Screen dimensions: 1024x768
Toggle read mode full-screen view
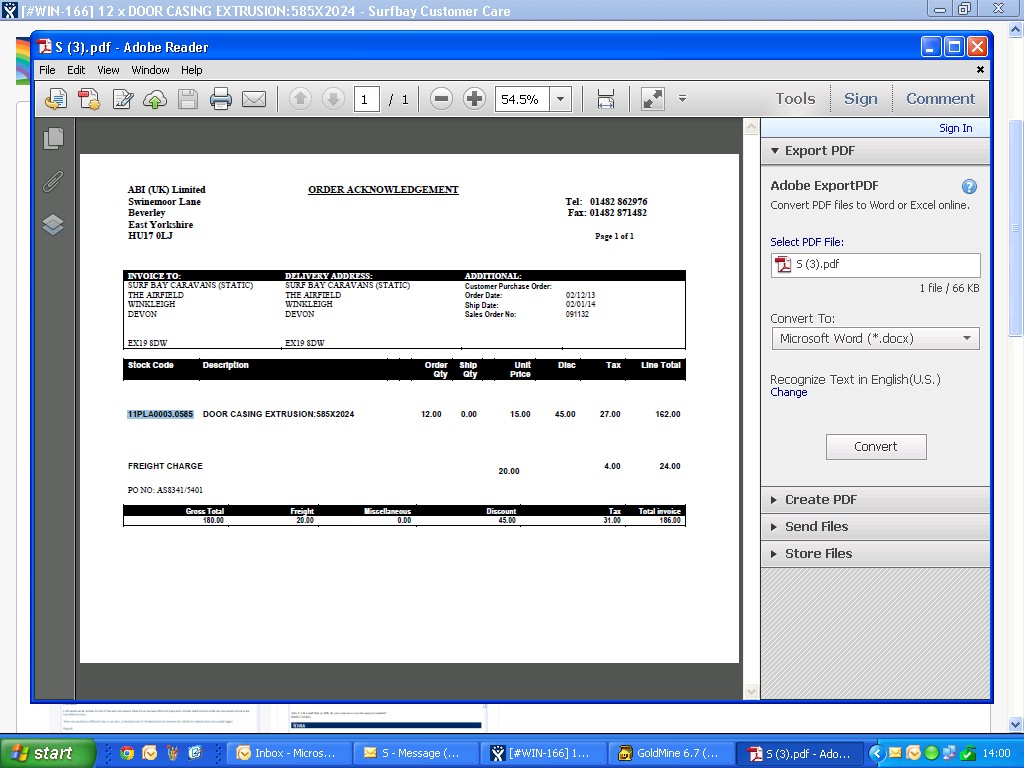tap(652, 99)
